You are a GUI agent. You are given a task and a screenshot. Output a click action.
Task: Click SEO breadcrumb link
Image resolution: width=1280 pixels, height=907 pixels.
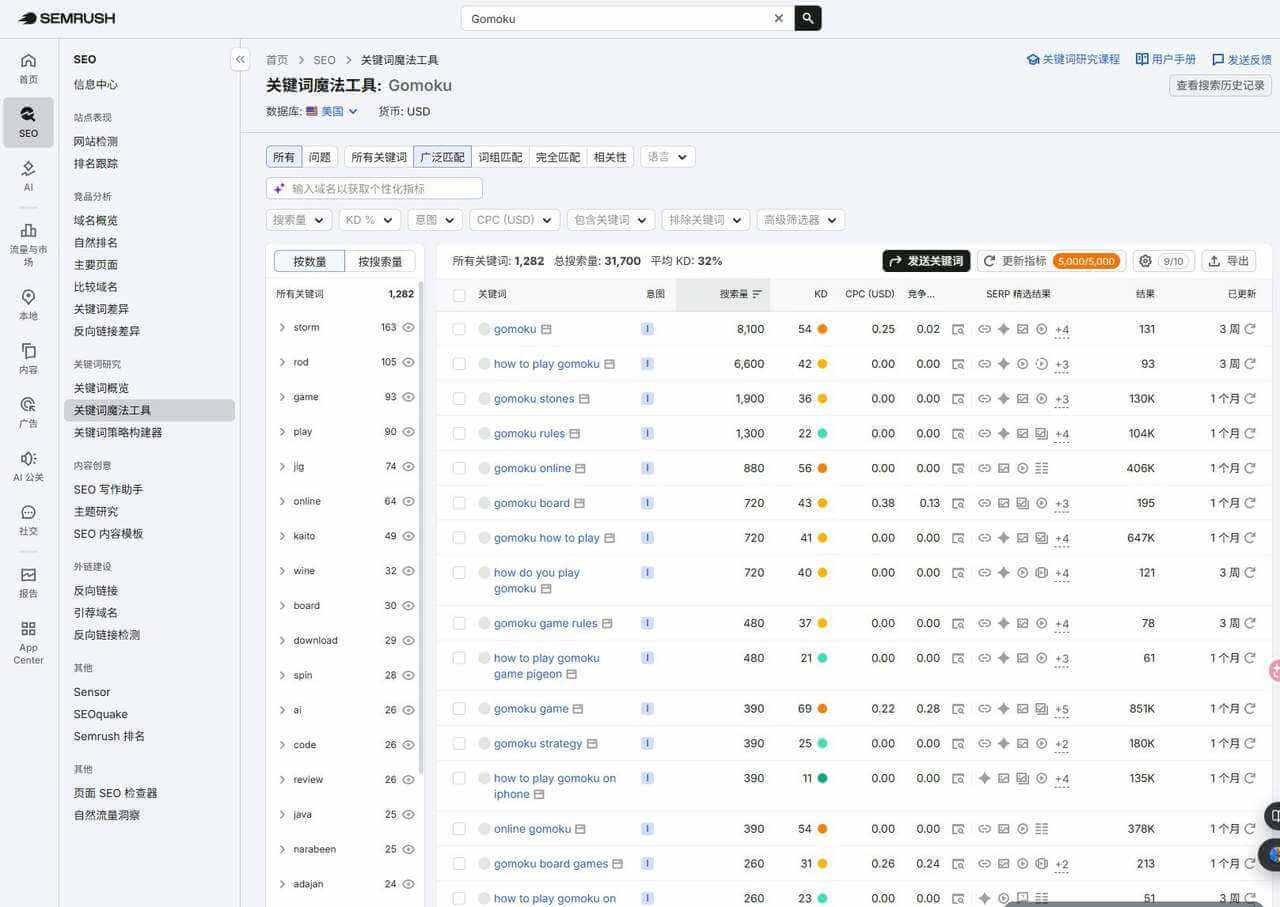[324, 60]
